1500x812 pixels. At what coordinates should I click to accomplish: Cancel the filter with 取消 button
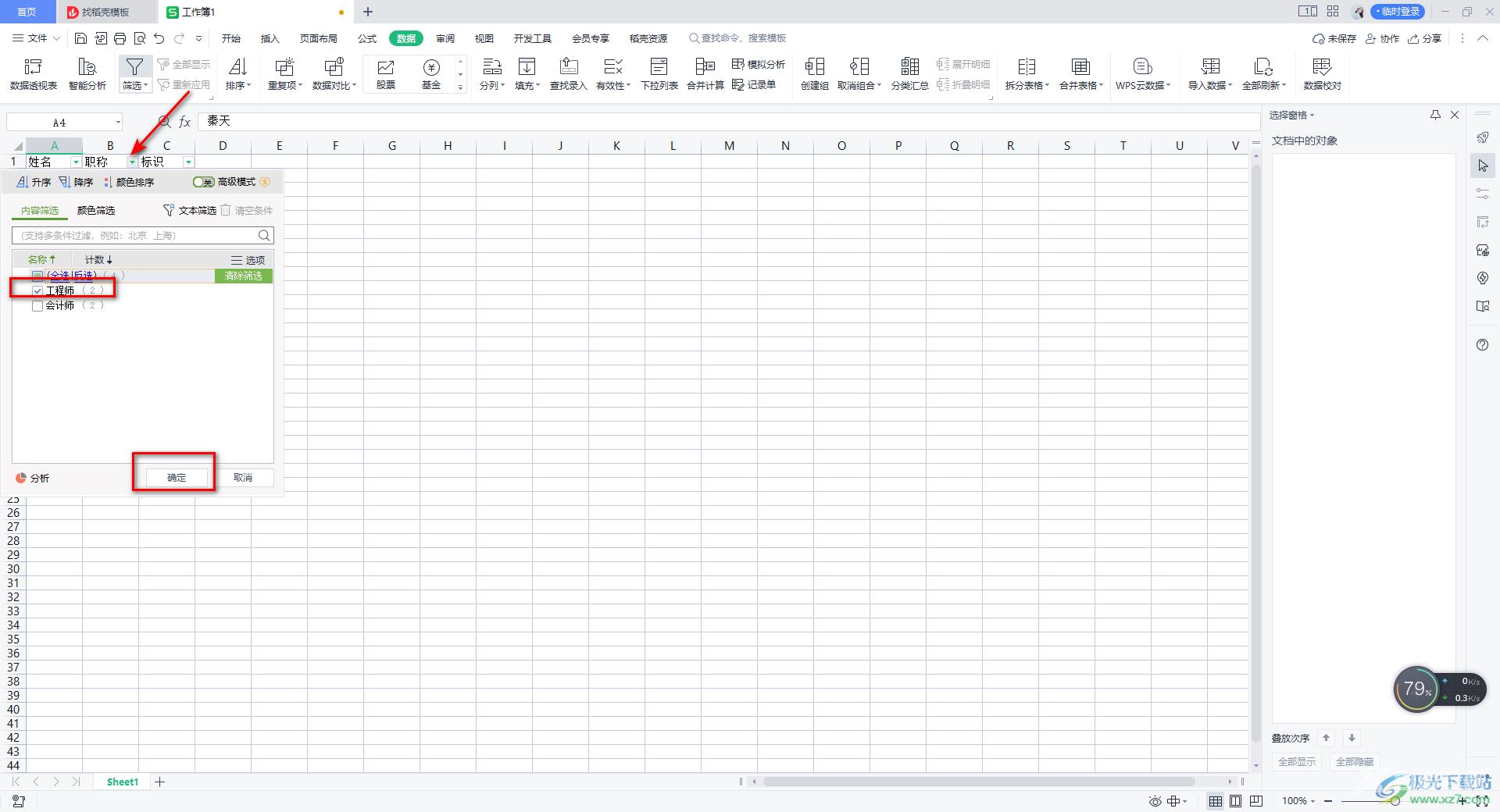click(243, 478)
